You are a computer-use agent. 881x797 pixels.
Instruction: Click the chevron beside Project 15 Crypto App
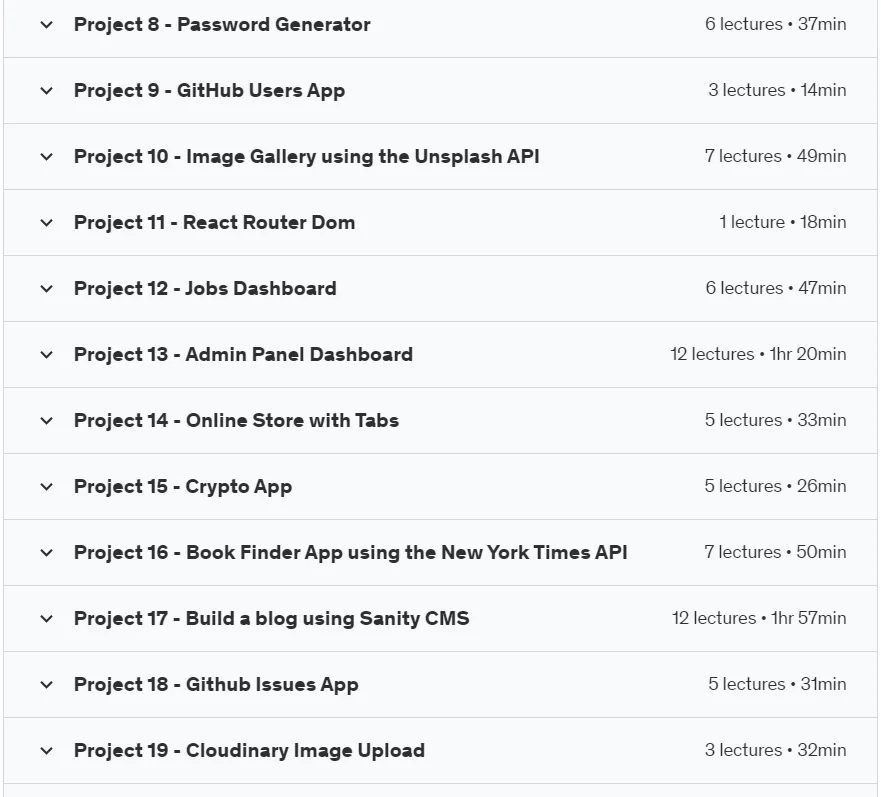tap(47, 487)
